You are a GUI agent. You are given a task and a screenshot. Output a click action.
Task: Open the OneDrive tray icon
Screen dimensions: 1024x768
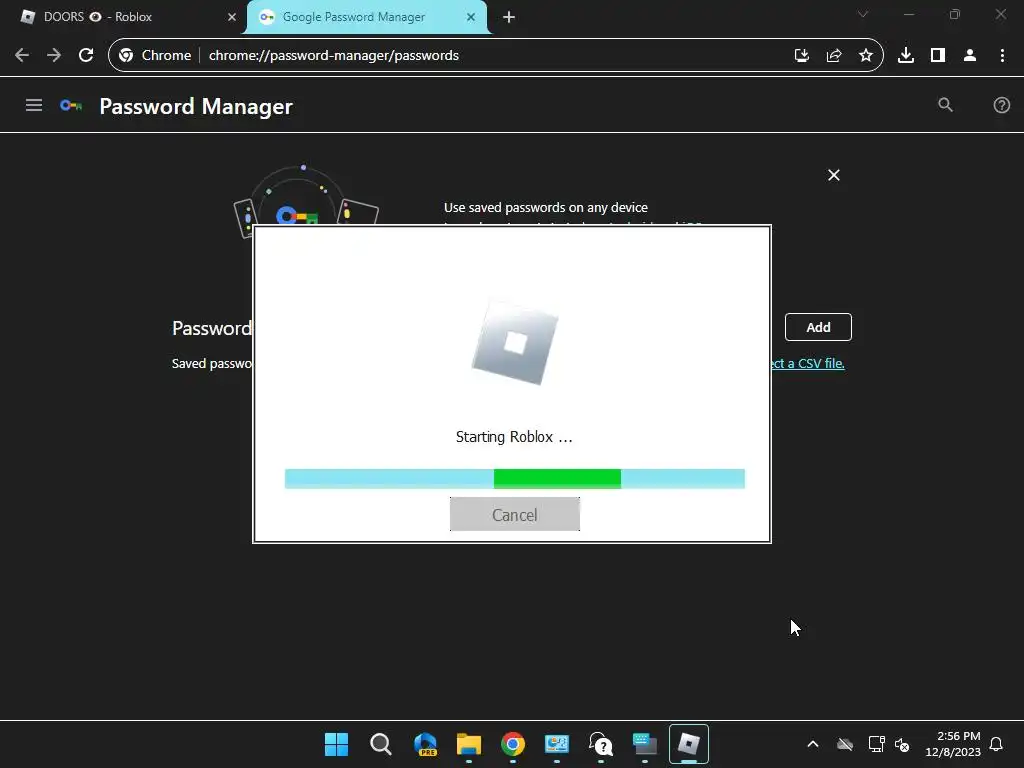(845, 744)
